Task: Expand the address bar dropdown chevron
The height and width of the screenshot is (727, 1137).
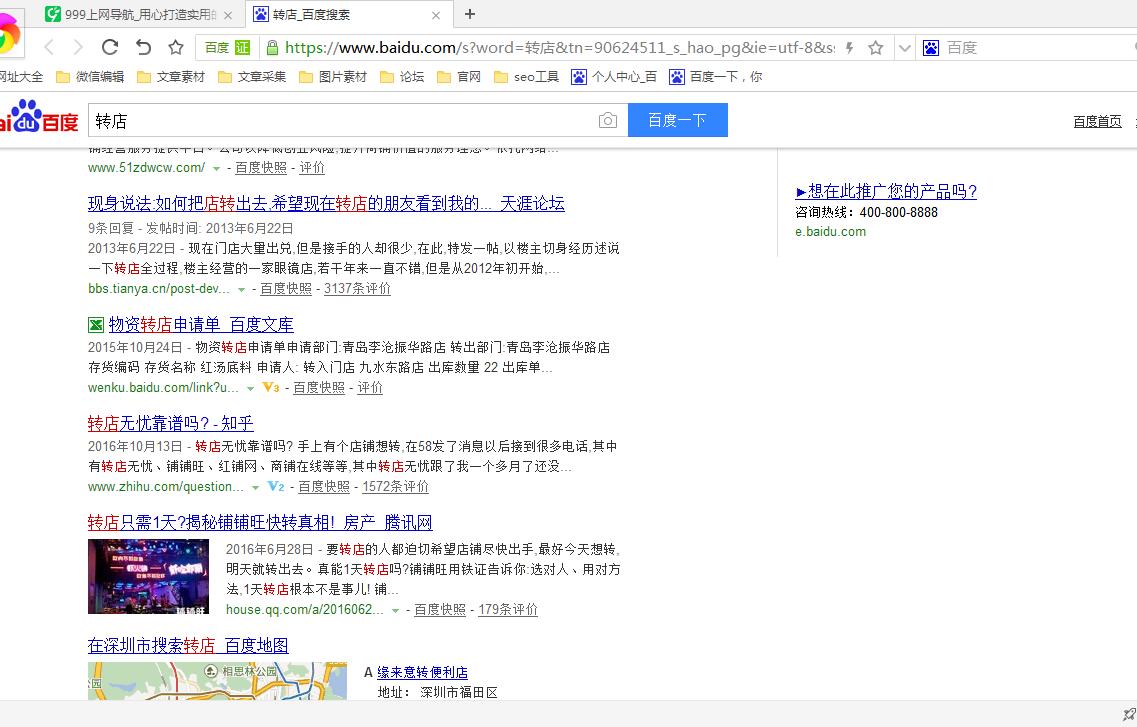Action: click(905, 48)
